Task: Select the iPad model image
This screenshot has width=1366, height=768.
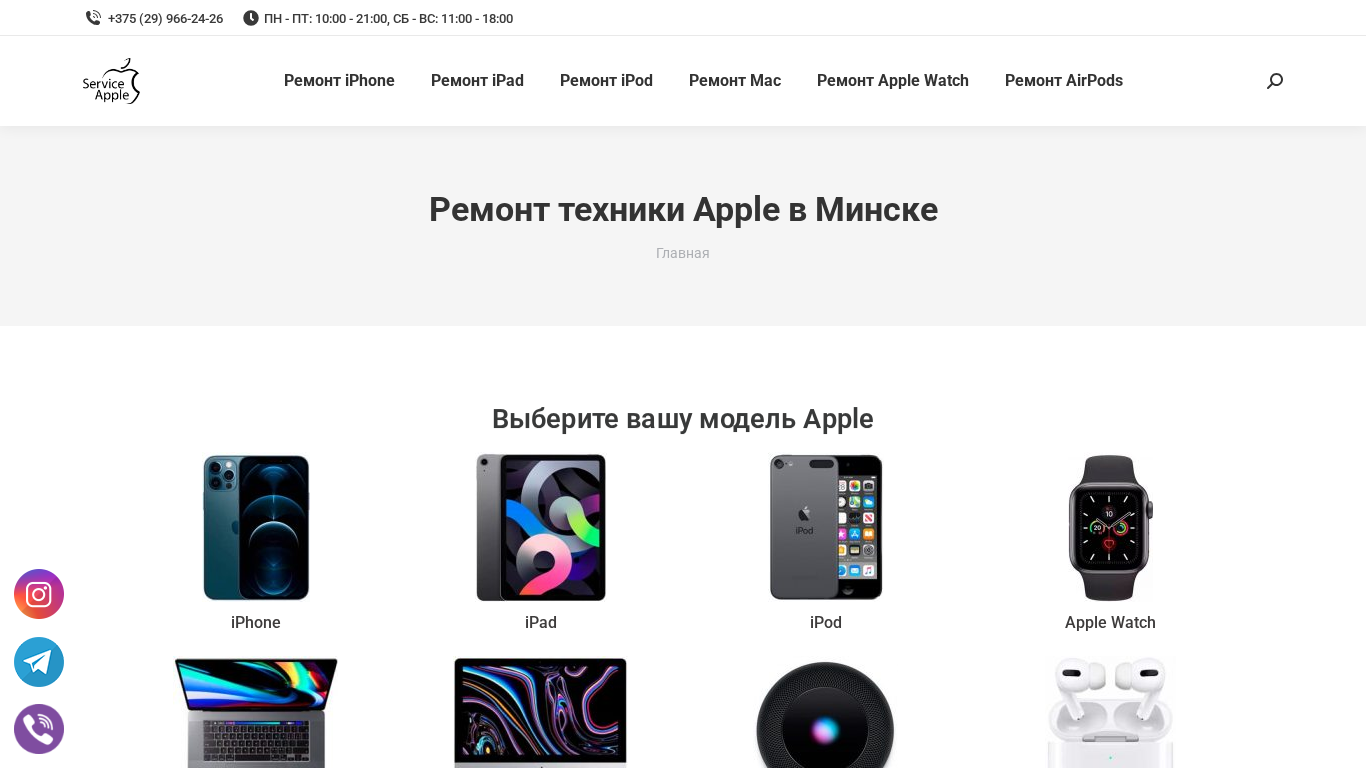Action: tap(541, 527)
